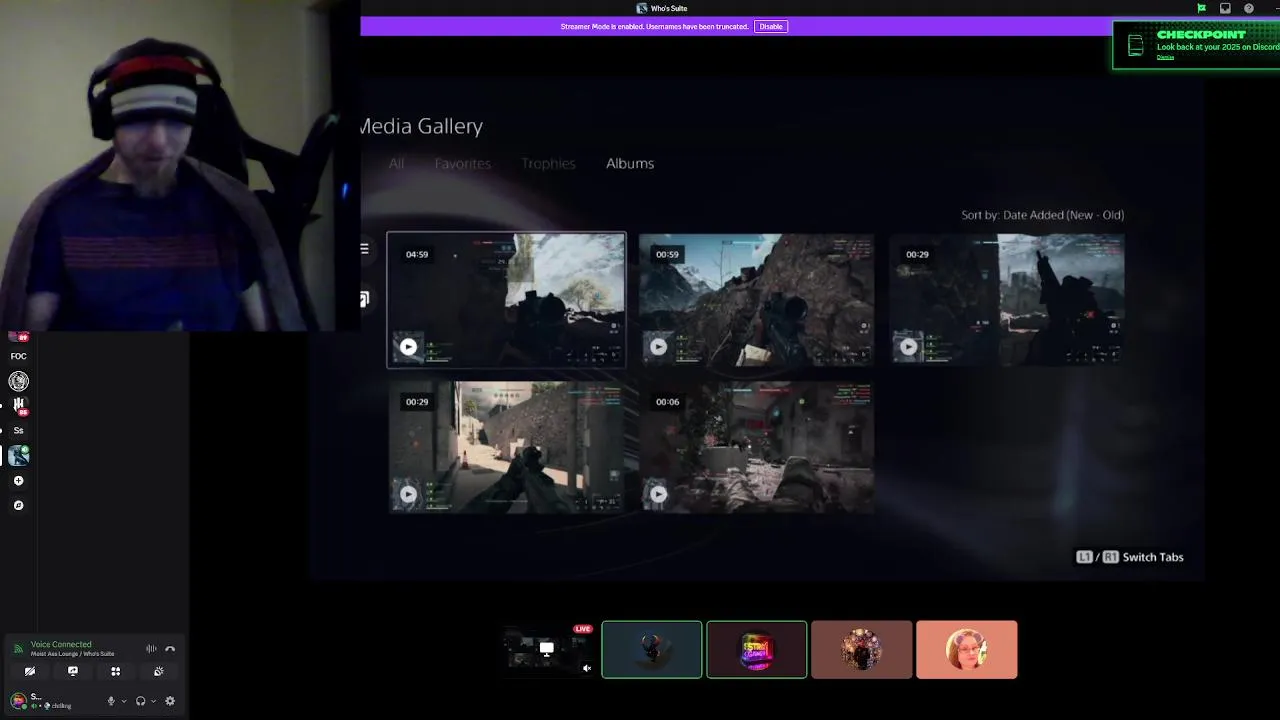Click the Checkpoint banner document icon
Image resolution: width=1280 pixels, height=720 pixels.
(1135, 45)
